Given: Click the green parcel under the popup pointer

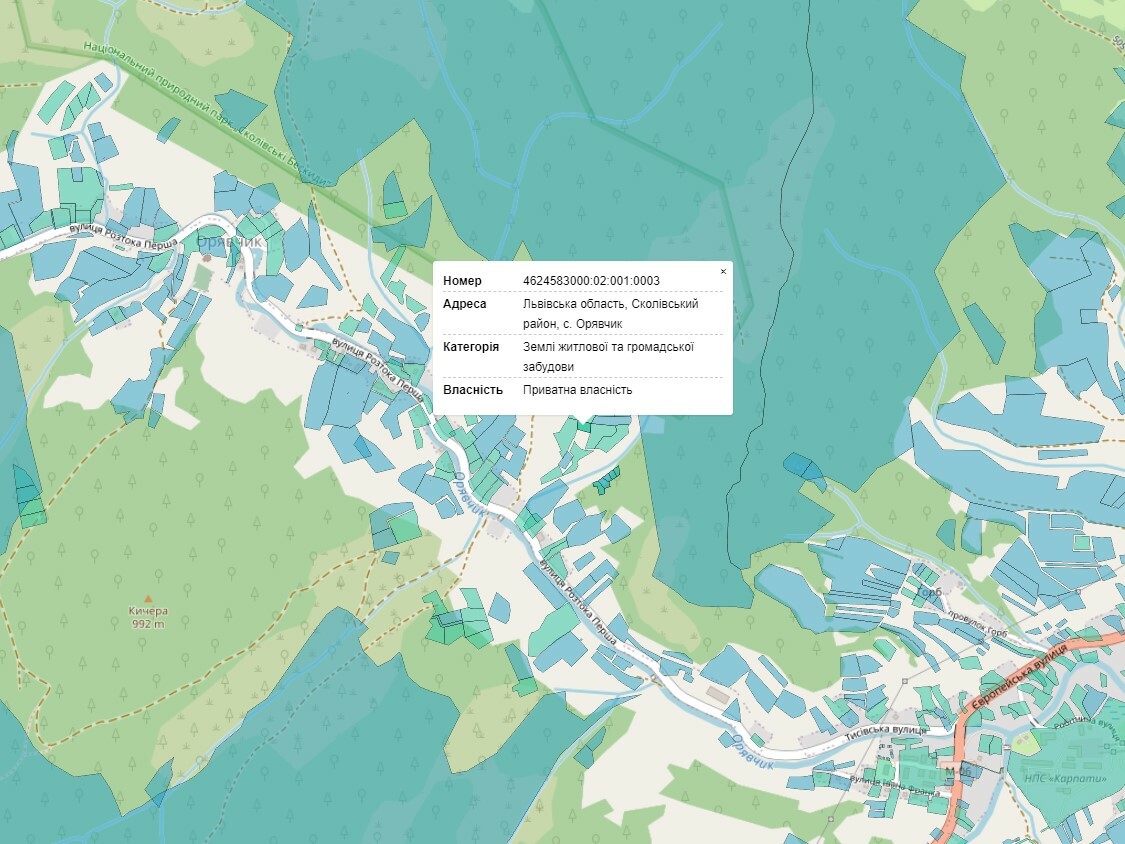Looking at the screenshot, I should click(583, 426).
